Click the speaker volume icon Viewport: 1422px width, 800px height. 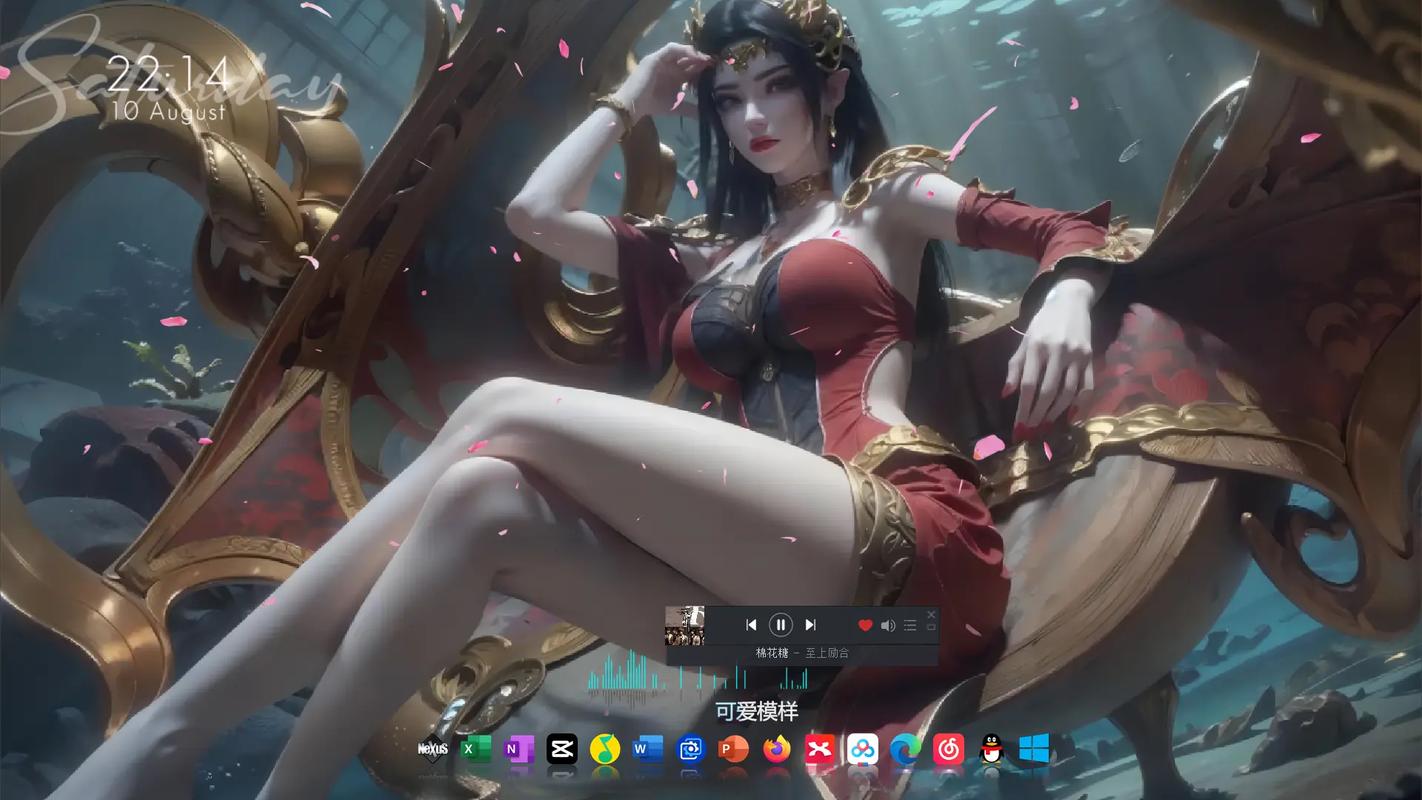point(888,625)
